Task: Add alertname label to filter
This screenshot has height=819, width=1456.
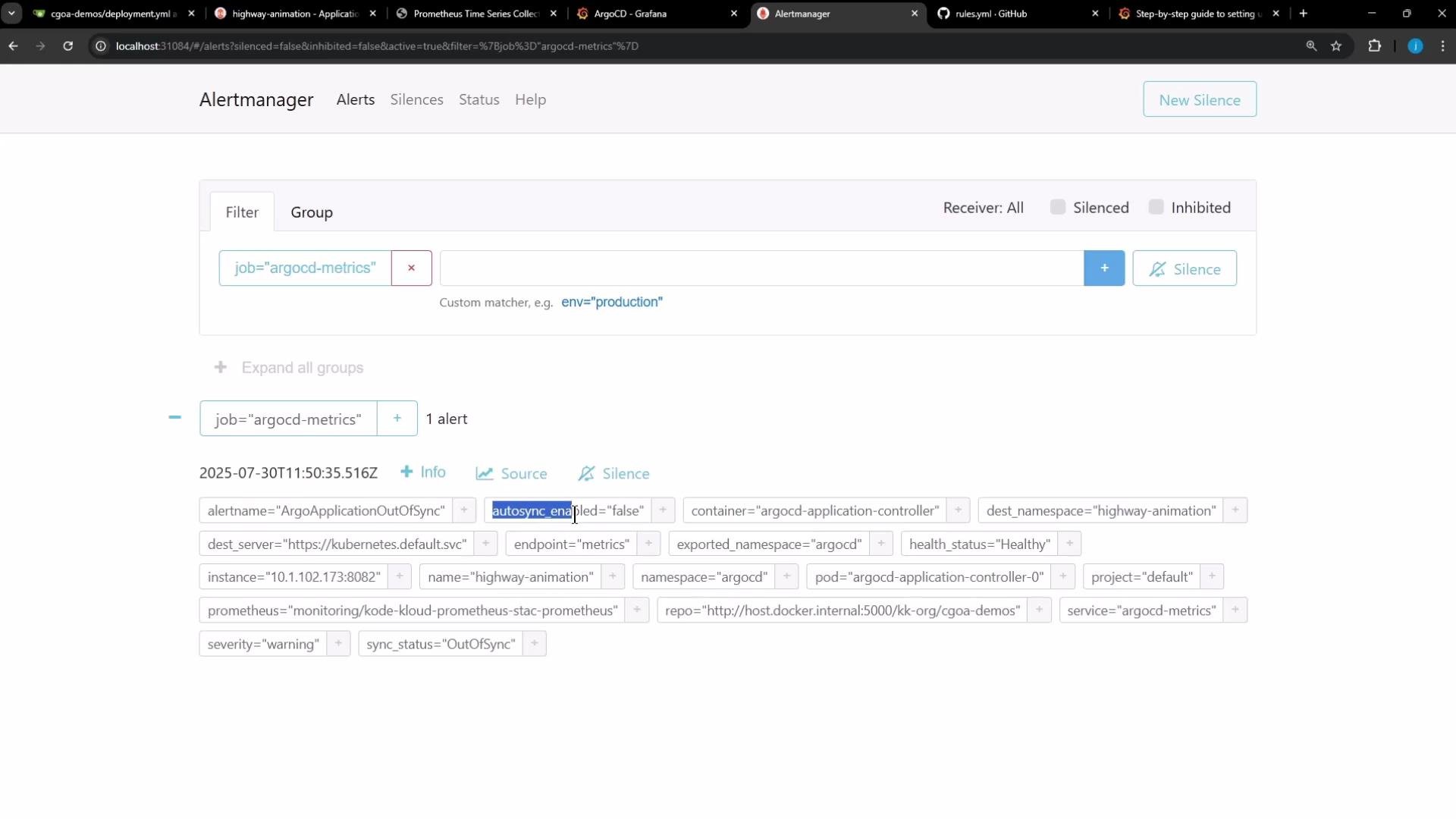Action: (464, 510)
